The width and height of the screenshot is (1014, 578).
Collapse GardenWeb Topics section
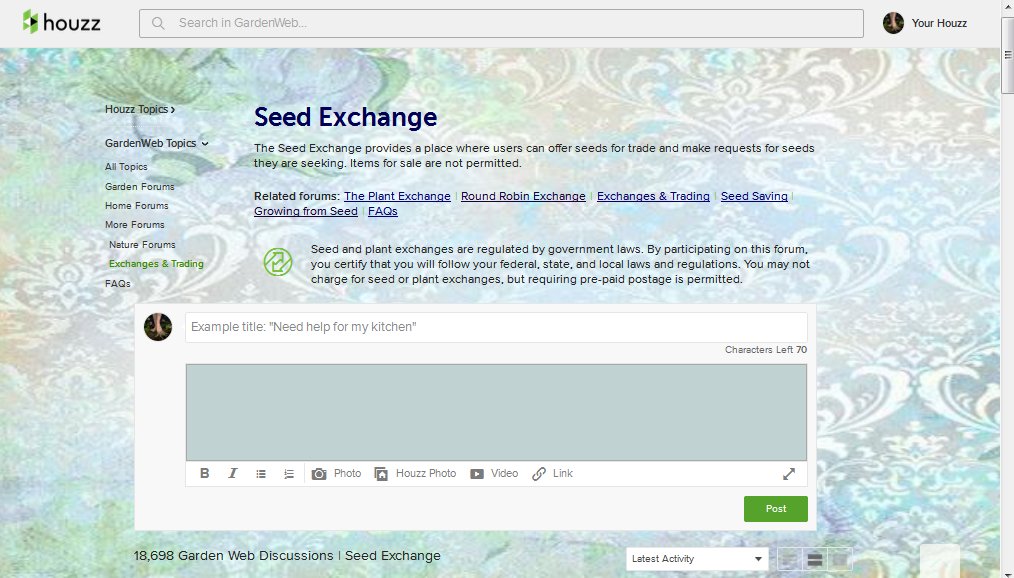click(x=156, y=143)
